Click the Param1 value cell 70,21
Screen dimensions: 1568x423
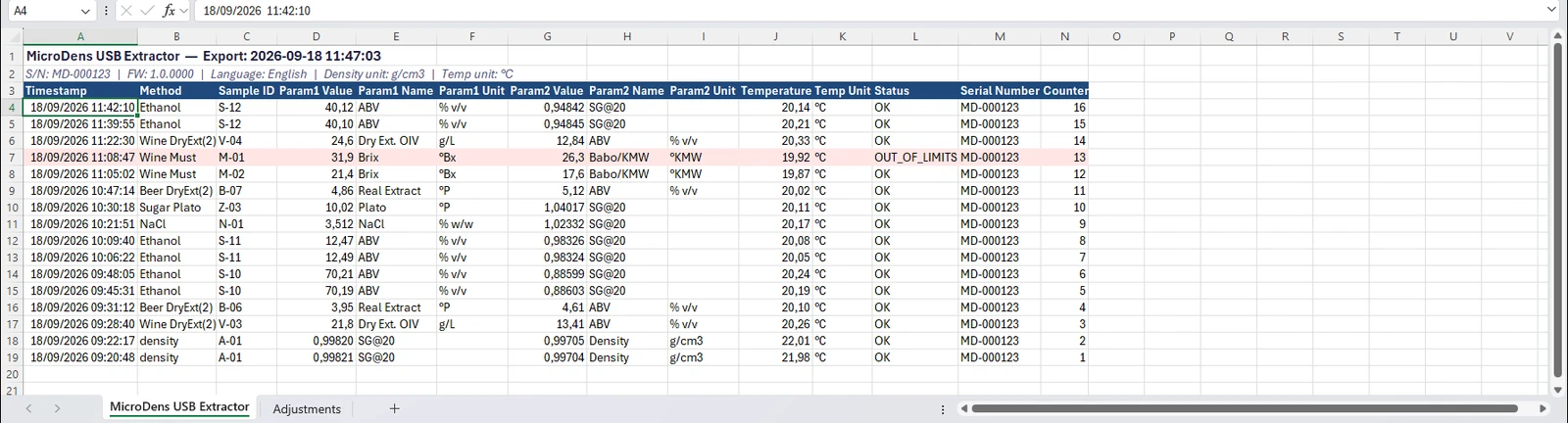pos(316,274)
